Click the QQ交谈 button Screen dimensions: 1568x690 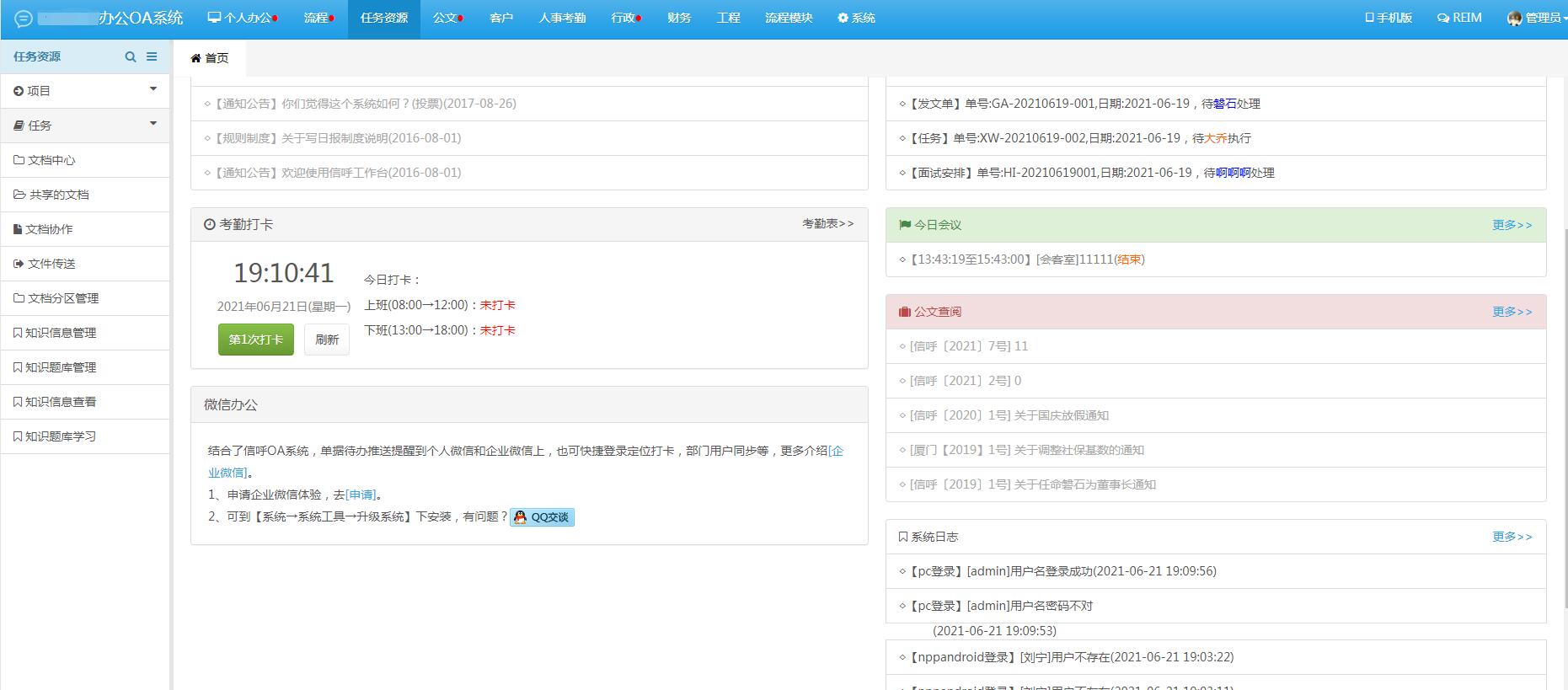[x=542, y=517]
